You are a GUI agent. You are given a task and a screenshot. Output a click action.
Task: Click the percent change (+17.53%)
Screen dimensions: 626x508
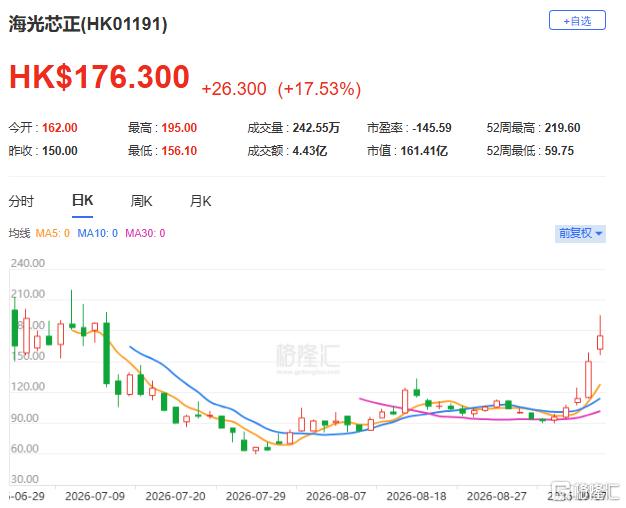[x=319, y=89]
